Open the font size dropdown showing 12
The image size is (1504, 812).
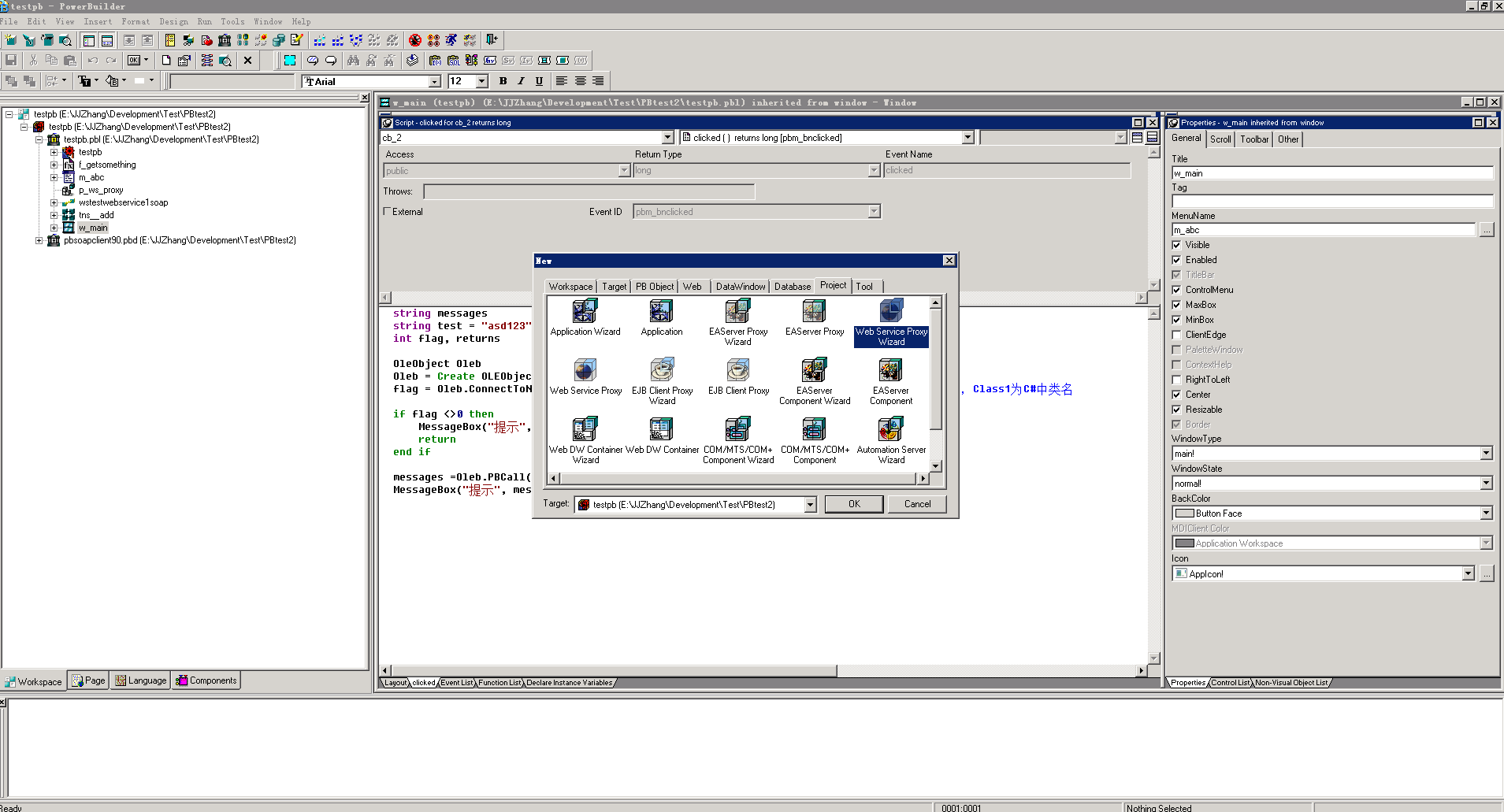[481, 81]
